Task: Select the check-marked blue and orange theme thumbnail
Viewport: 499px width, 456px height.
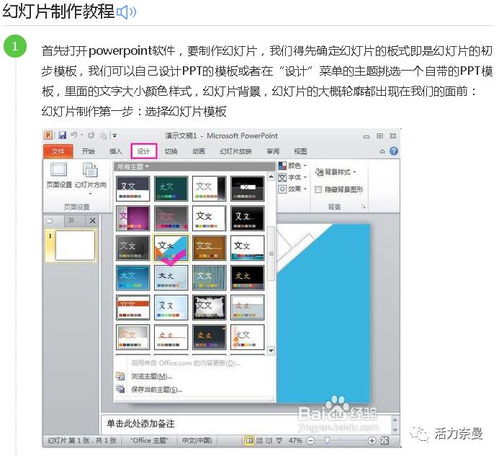Action: coord(171,248)
